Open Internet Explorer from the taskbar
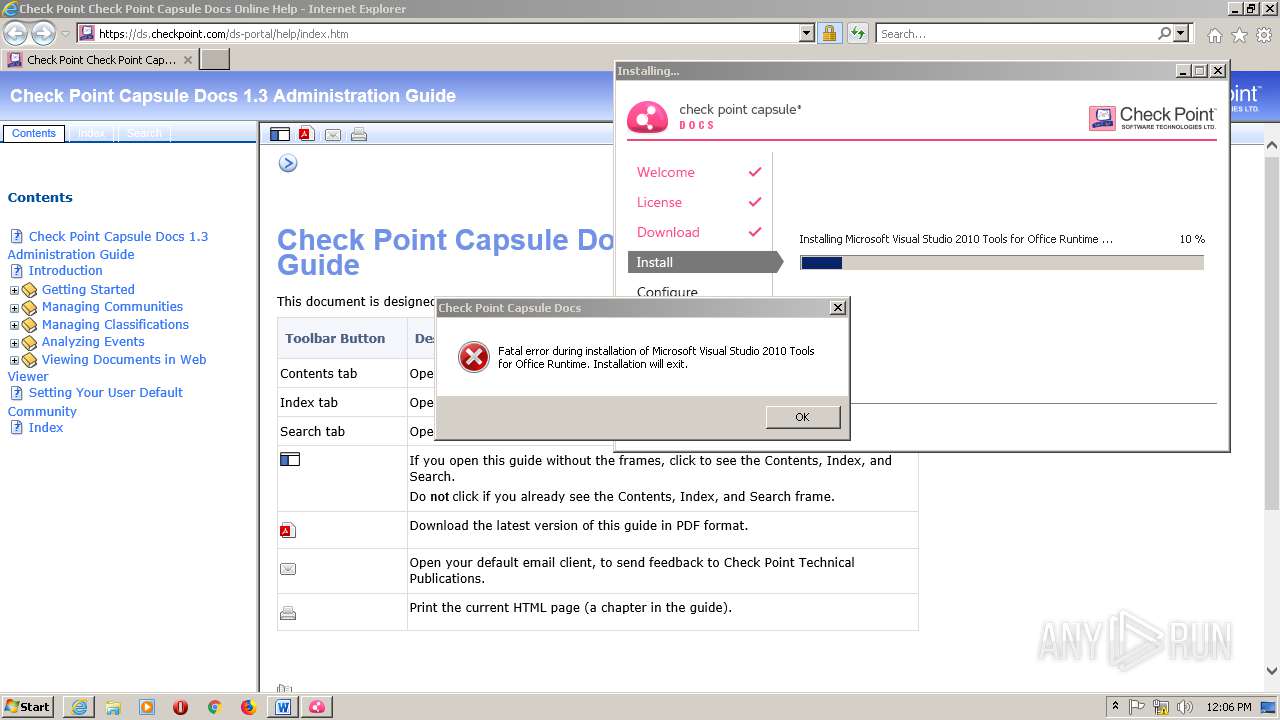This screenshot has height=720, width=1280. (79, 707)
